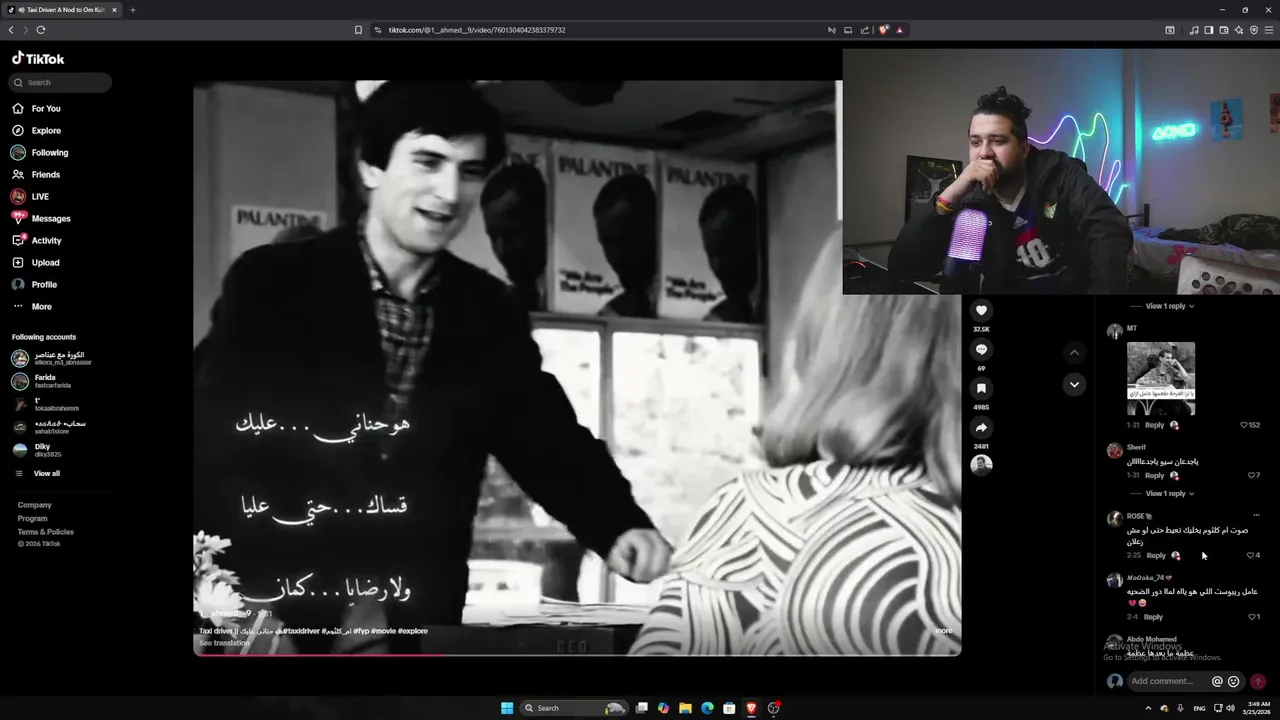Open the Program footer link

point(32,518)
